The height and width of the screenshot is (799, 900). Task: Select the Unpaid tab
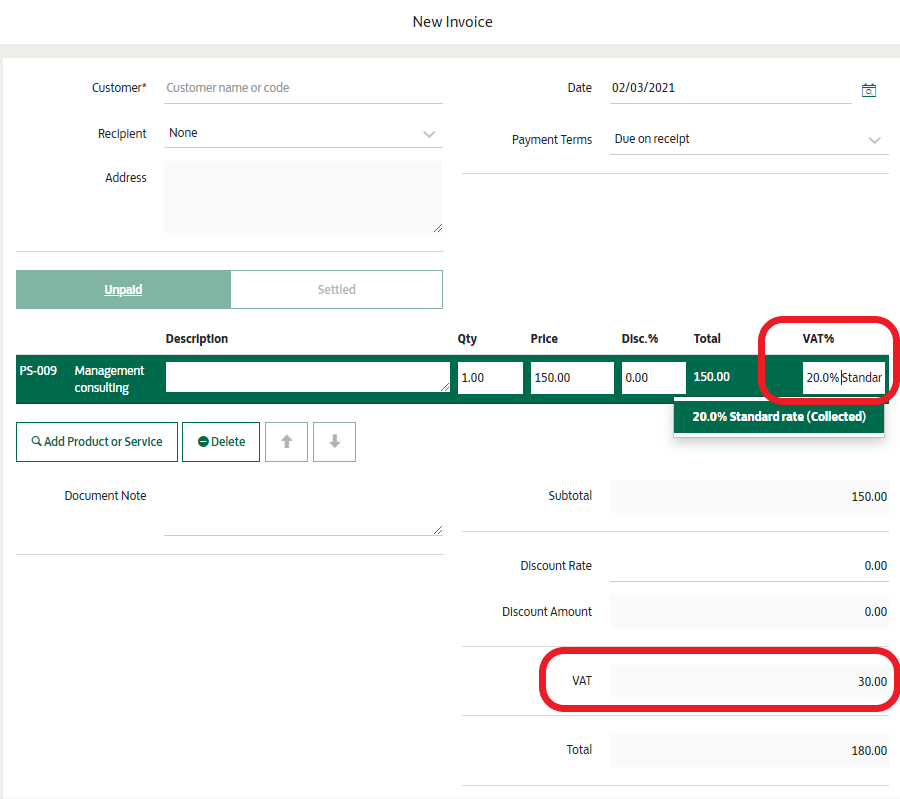pyautogui.click(x=123, y=289)
